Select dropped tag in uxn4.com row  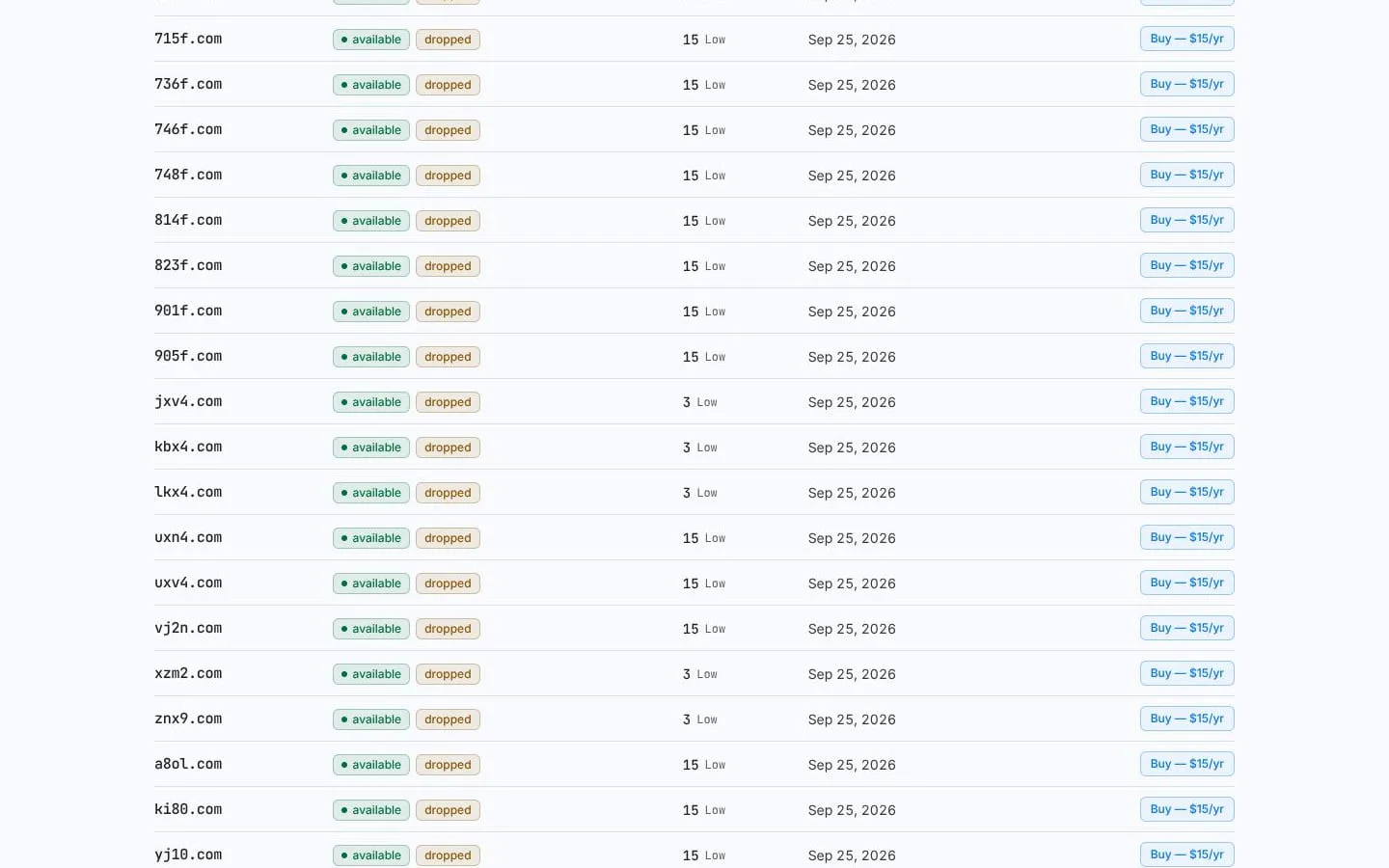click(448, 538)
